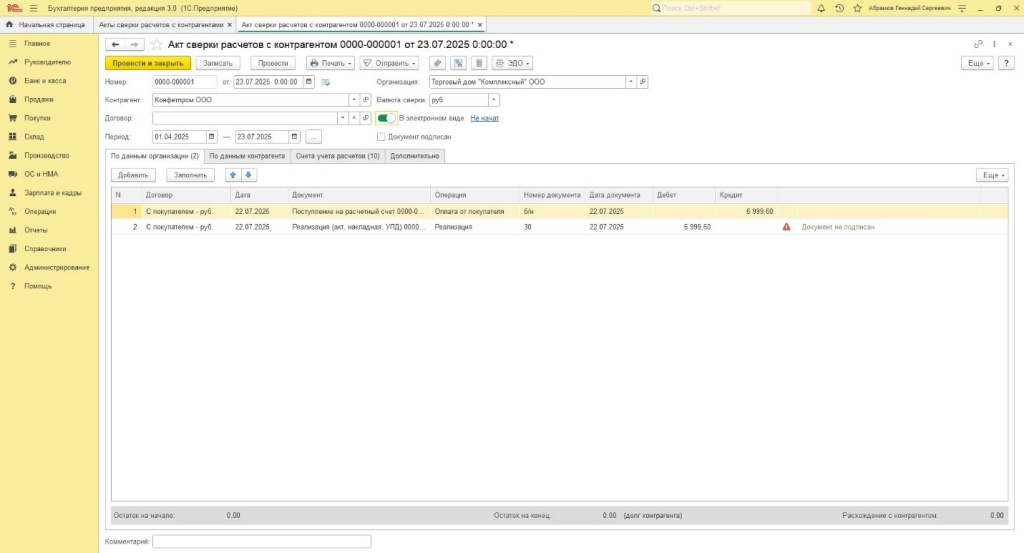This screenshot has width=1024, height=553.
Task: Open the 'Отправить' dropdown menu
Action: [389, 63]
